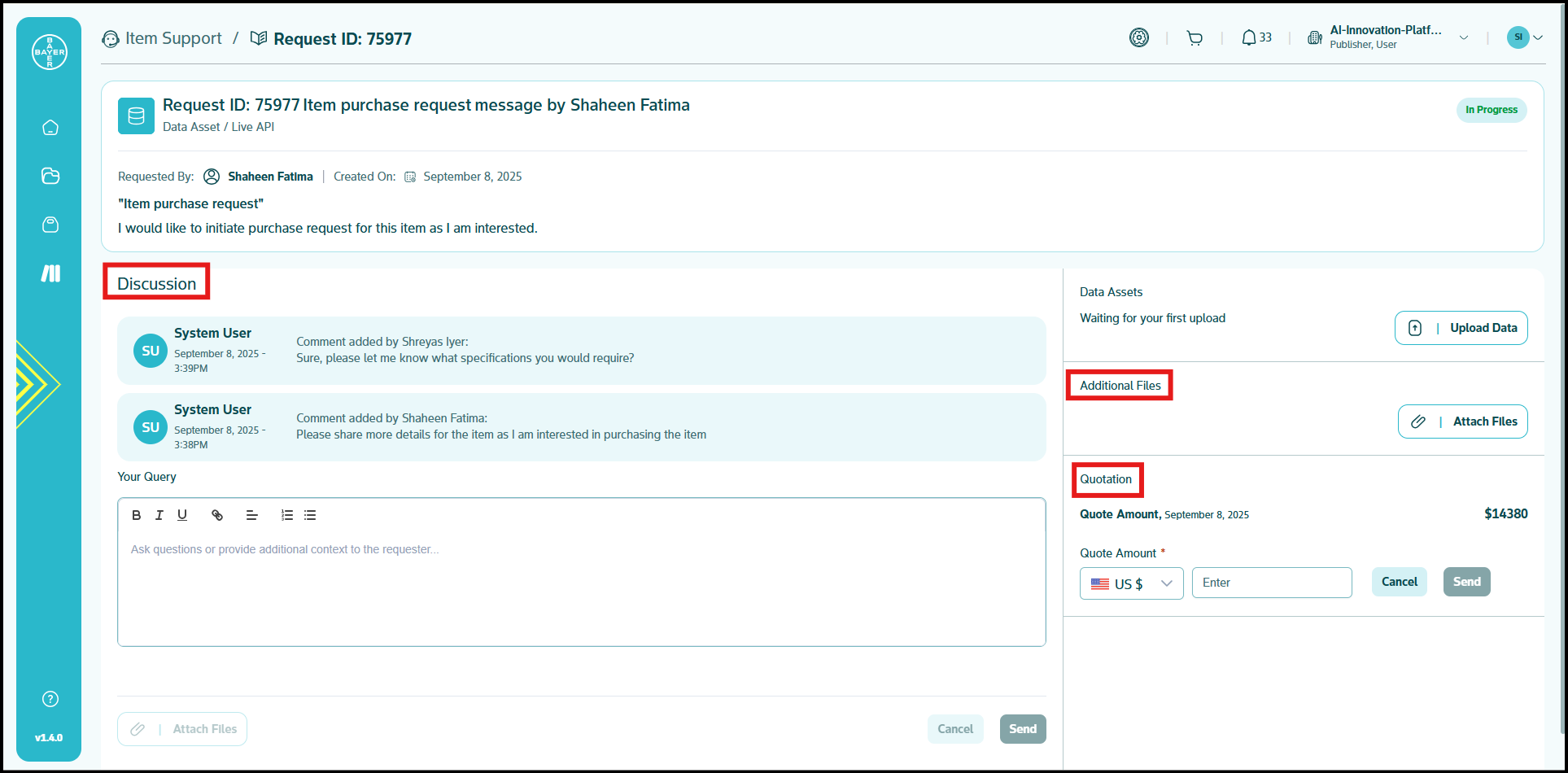
Task: Click the Upload Data button
Action: [x=1461, y=328]
